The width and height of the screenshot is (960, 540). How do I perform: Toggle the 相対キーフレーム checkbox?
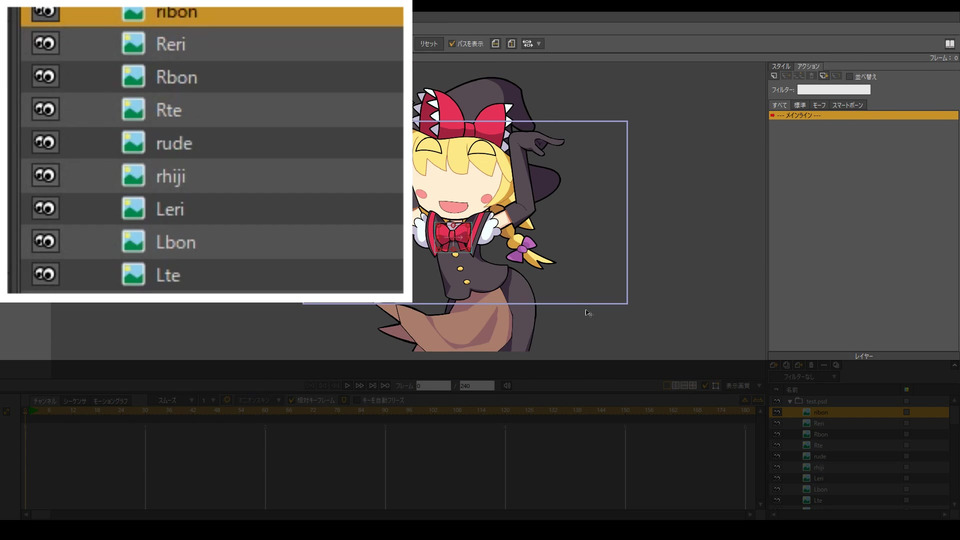[291, 400]
